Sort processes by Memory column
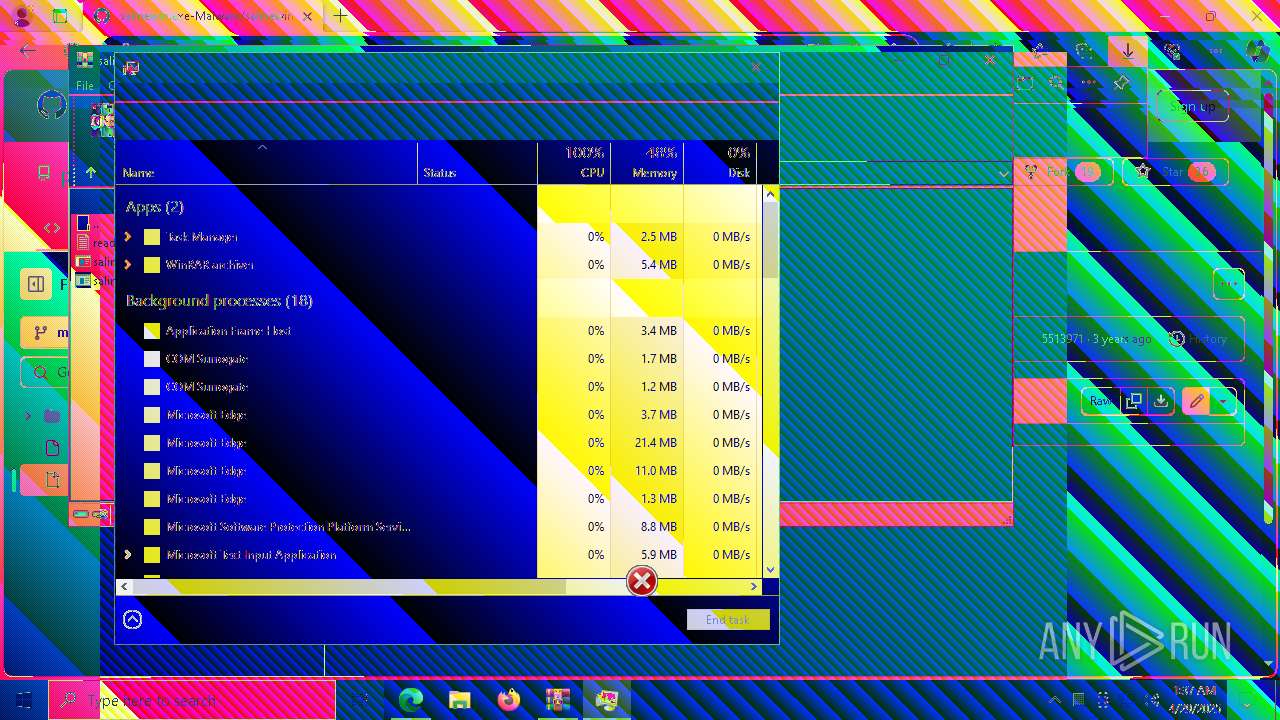Image resolution: width=1280 pixels, height=720 pixels. [x=647, y=162]
